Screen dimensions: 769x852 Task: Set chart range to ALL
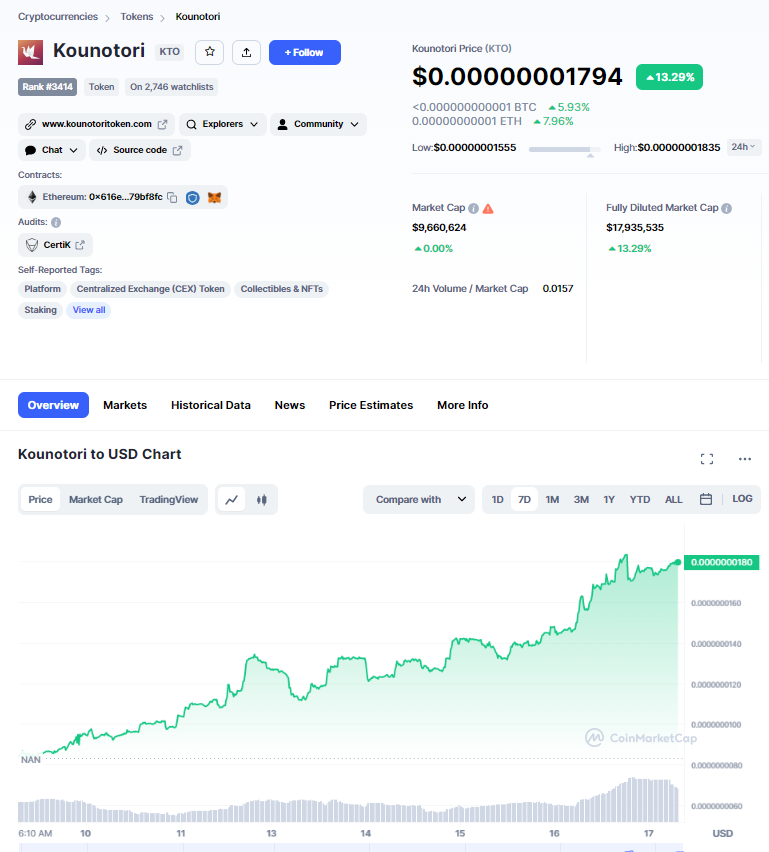coord(673,499)
